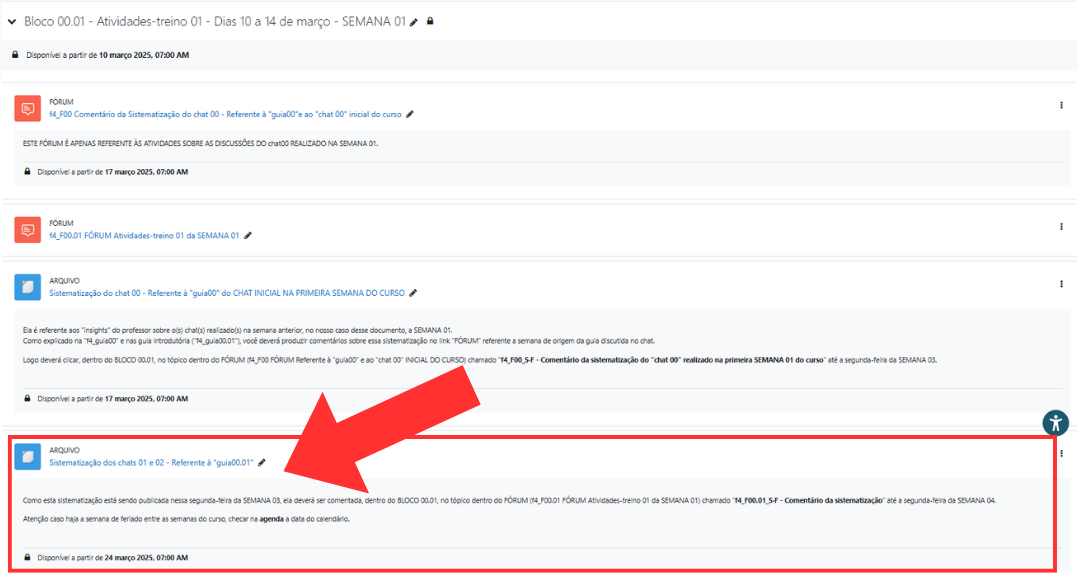Click forum icon for f4_F00 Comentário da Sistematização
Screen dimensions: 1077x580
(x=28, y=108)
